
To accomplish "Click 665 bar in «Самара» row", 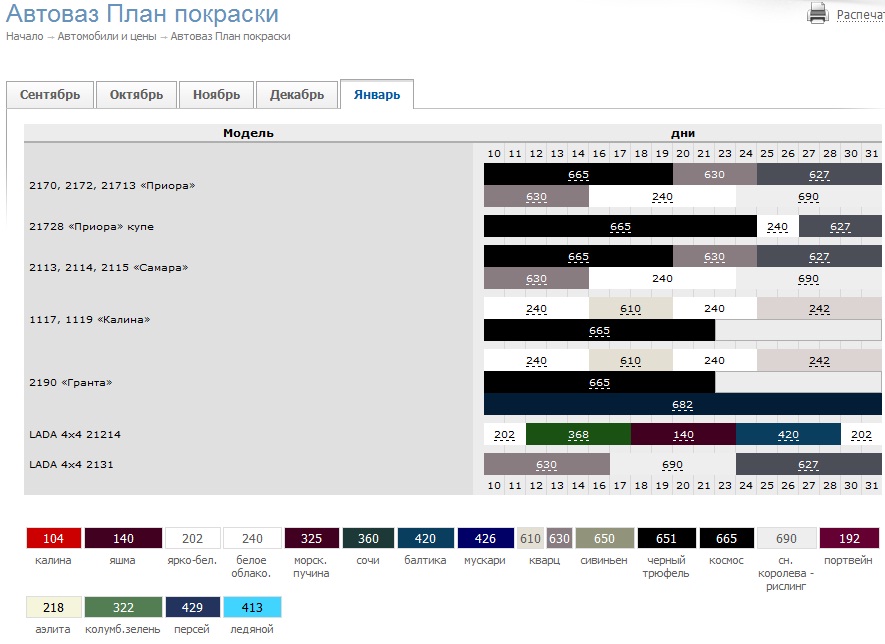I will coord(578,256).
